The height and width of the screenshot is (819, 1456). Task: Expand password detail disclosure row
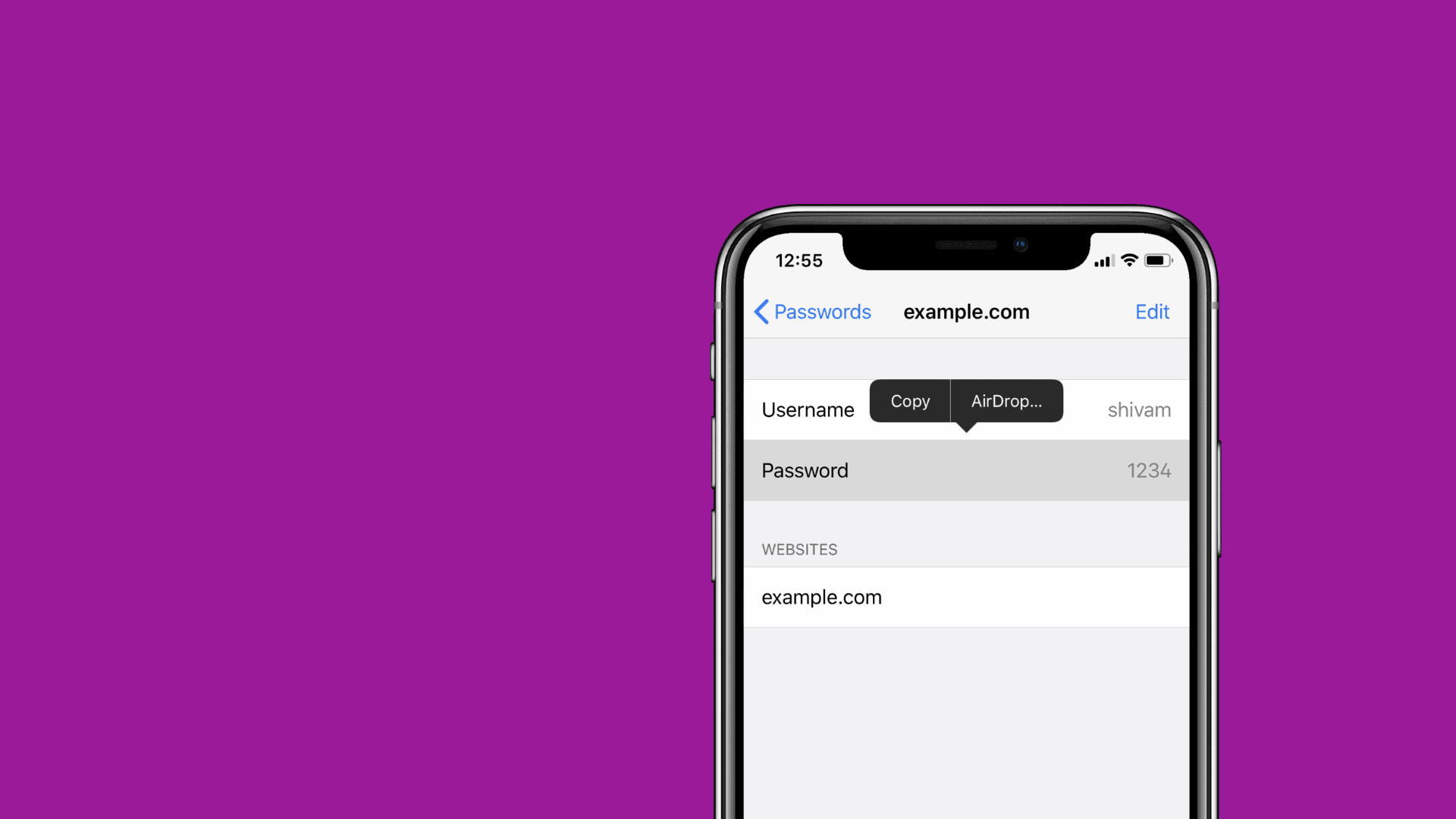click(x=965, y=470)
